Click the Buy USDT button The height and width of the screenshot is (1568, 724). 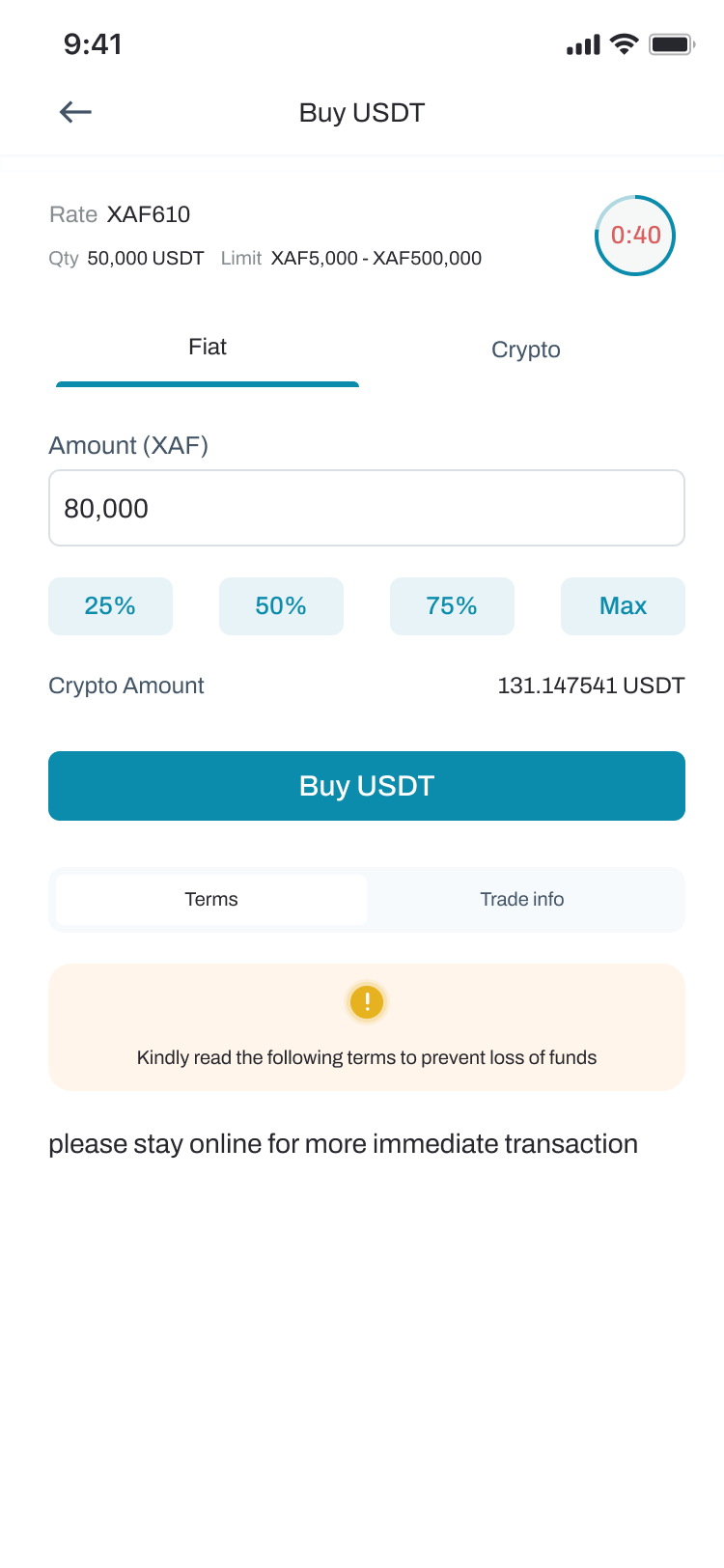(x=367, y=786)
